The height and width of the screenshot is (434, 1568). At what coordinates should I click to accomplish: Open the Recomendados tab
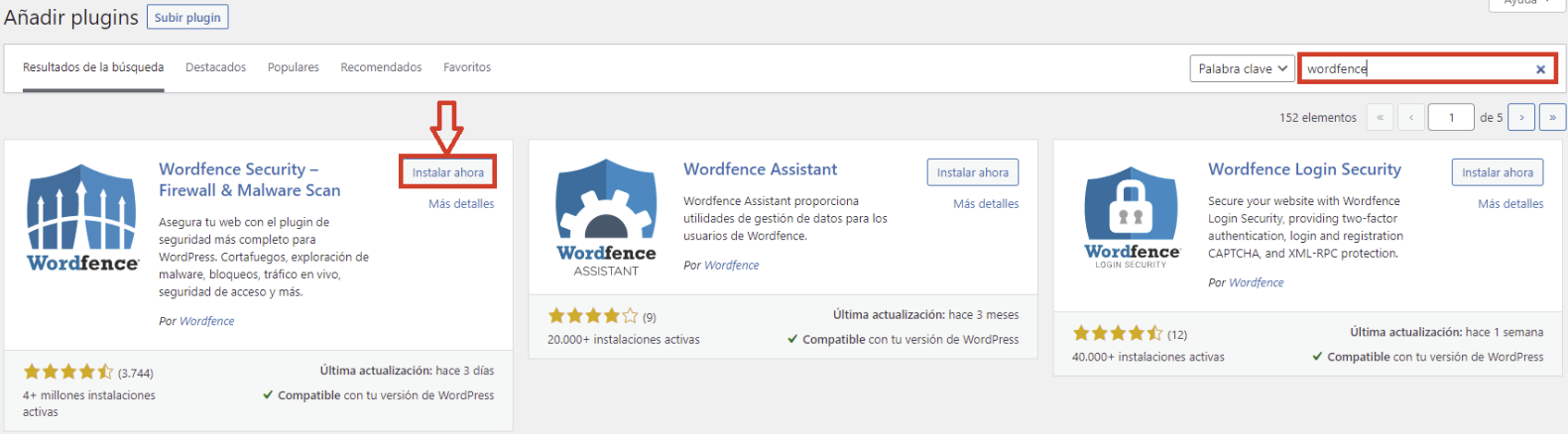click(381, 67)
